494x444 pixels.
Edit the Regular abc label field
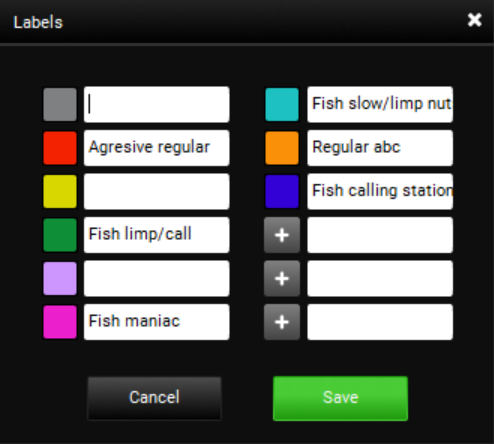point(380,148)
